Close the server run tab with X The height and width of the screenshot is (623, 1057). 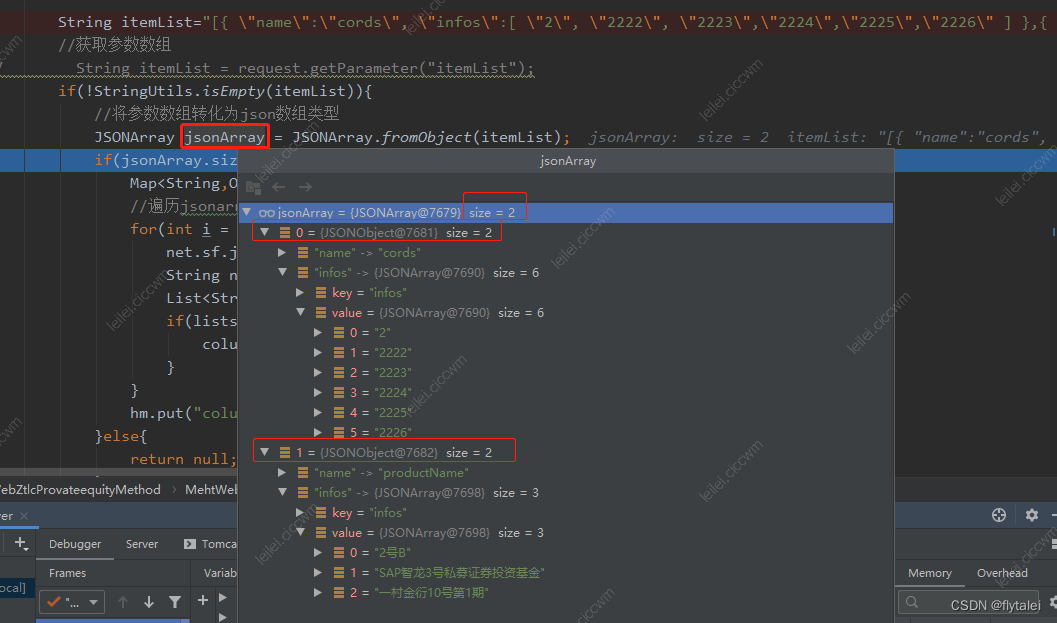tap(24, 516)
